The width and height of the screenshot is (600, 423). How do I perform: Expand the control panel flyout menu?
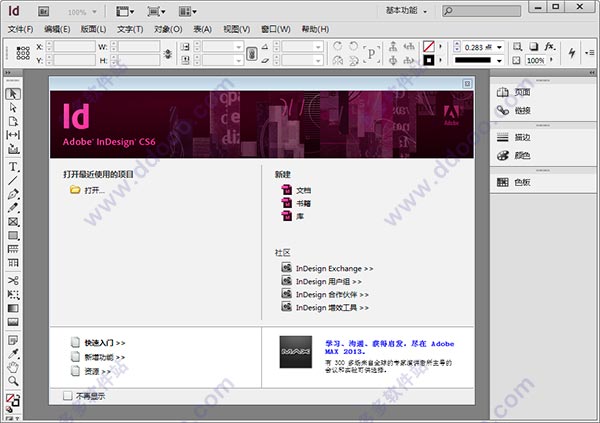[590, 53]
